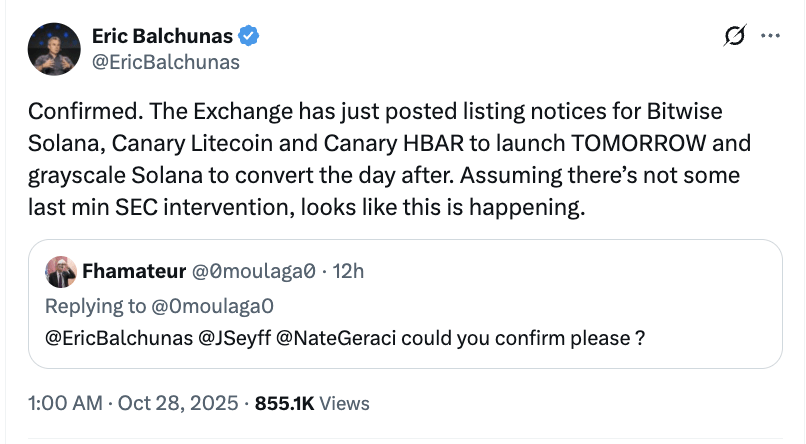Click the @EricBalchunas handle under the name
The height and width of the screenshot is (444, 806).
pyautogui.click(x=166, y=63)
